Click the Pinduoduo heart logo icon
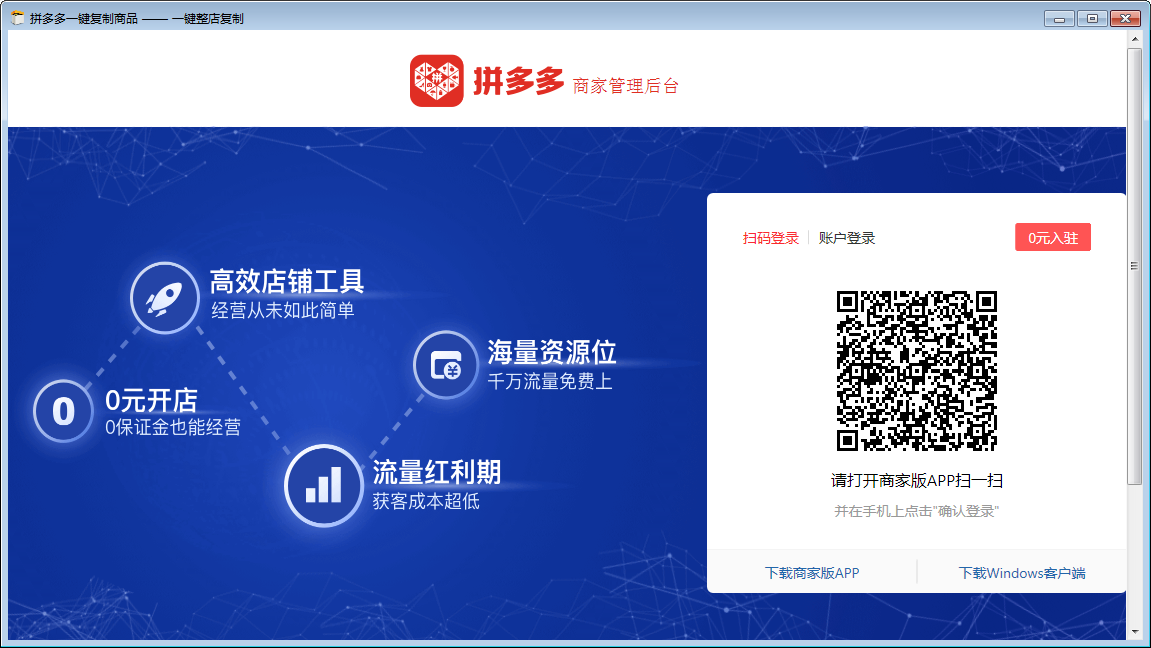 [x=437, y=81]
